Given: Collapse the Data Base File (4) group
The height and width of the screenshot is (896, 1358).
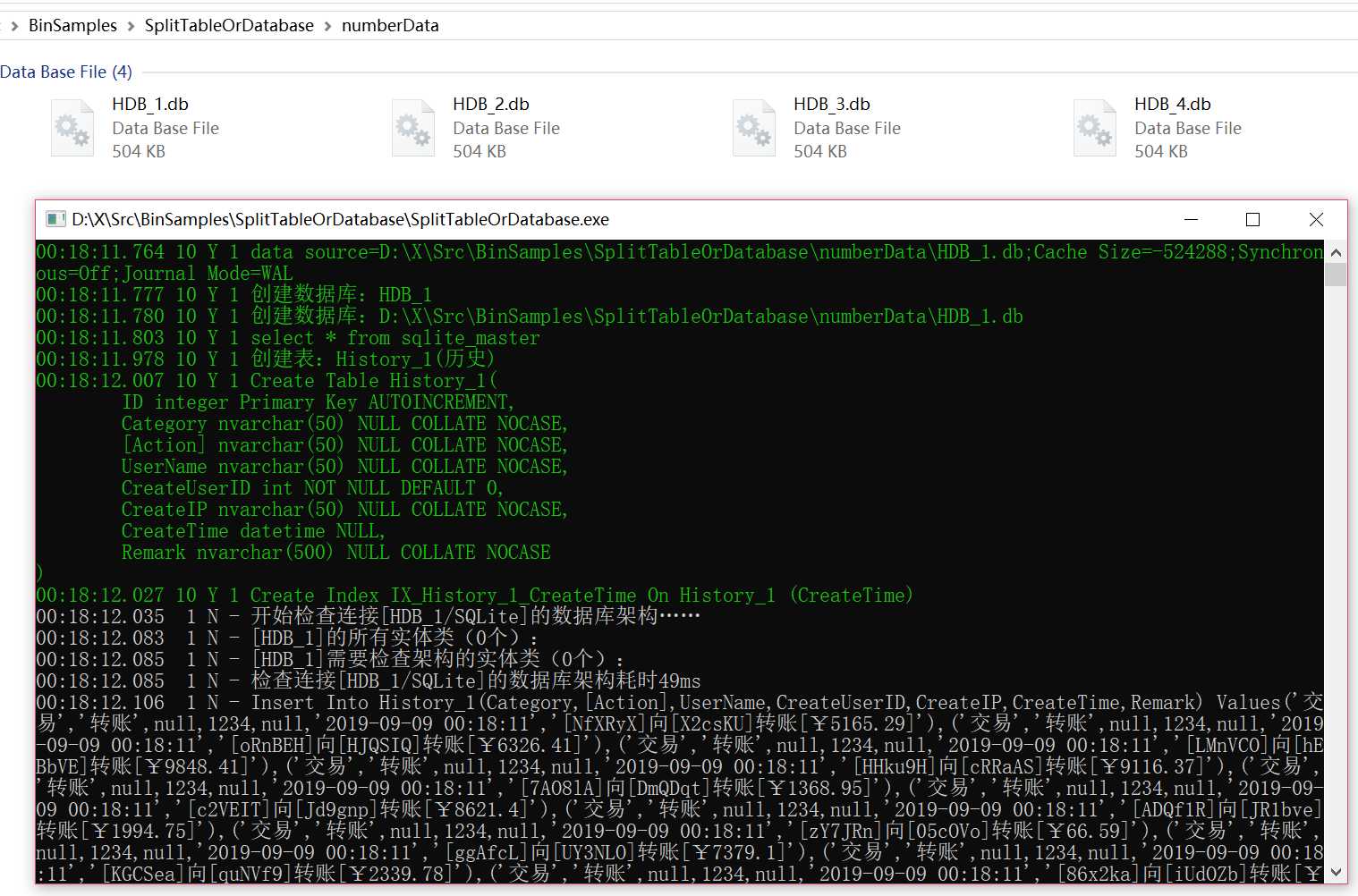Looking at the screenshot, I should pos(66,72).
